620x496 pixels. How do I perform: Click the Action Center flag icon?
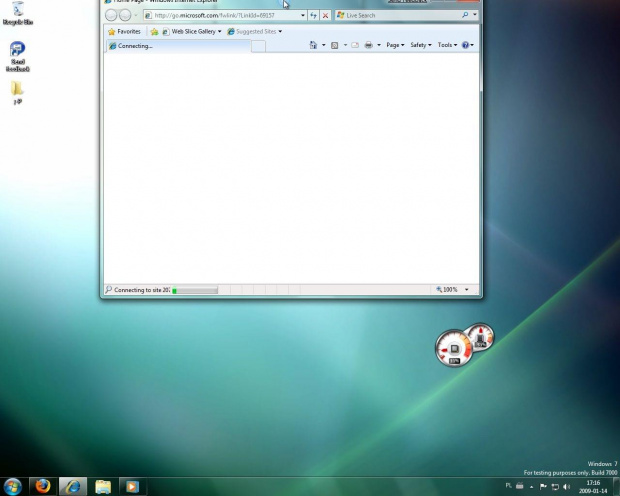[543, 487]
